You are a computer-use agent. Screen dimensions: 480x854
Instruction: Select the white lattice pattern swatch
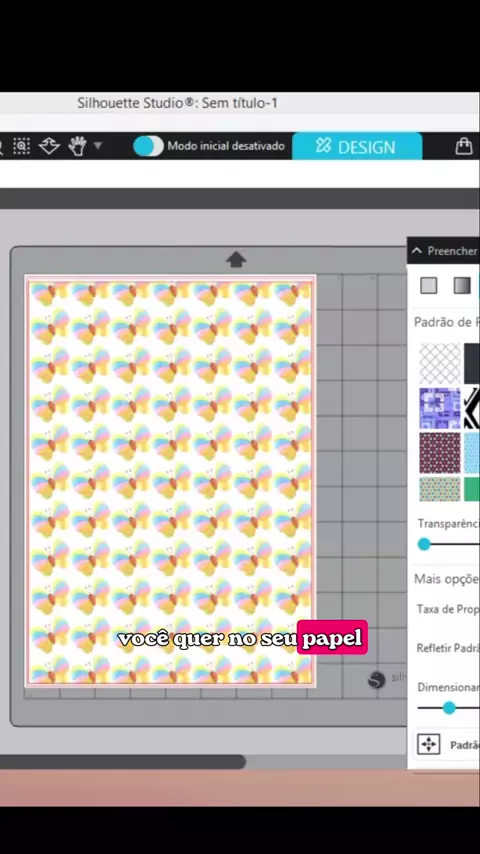440,363
